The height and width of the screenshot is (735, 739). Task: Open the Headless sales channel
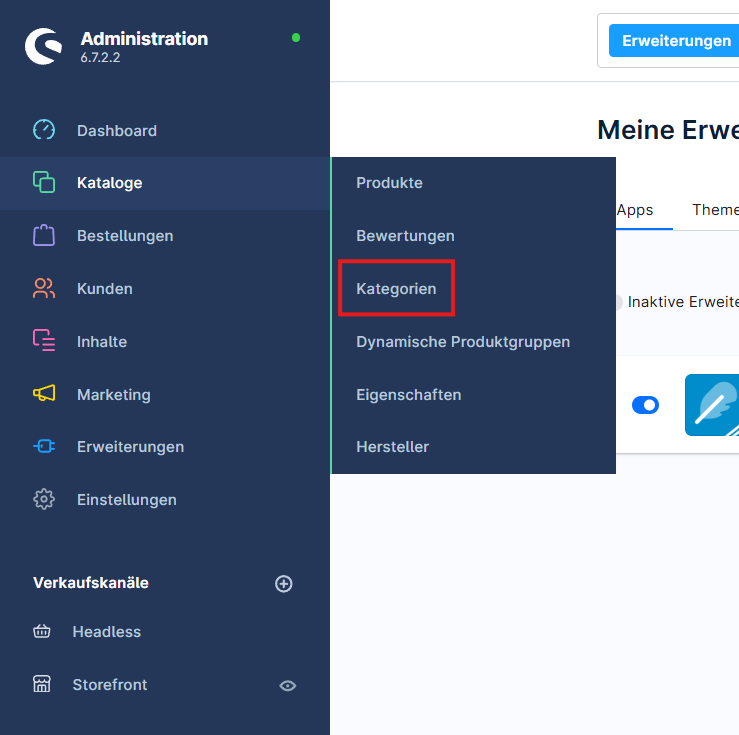(x=106, y=632)
